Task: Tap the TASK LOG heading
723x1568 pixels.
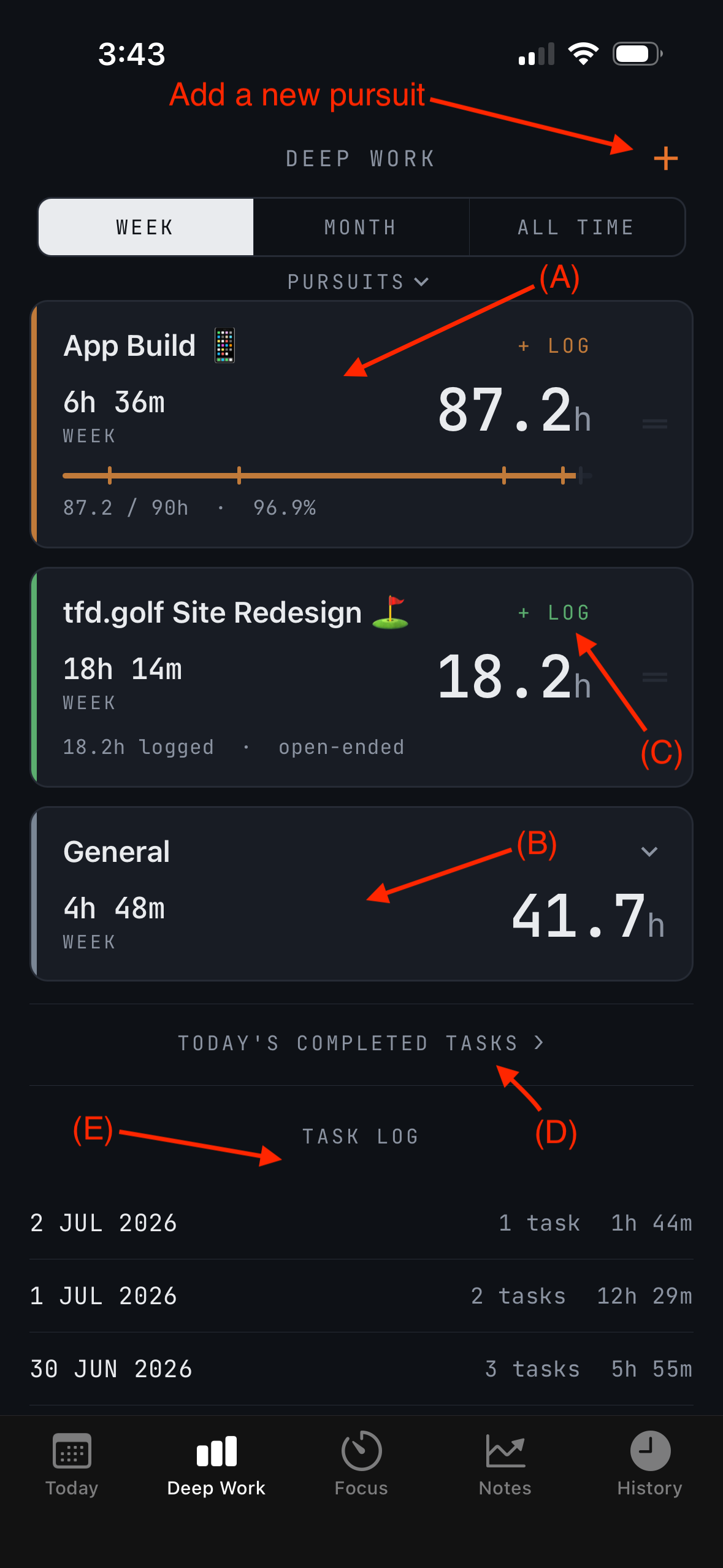Action: 361,1137
